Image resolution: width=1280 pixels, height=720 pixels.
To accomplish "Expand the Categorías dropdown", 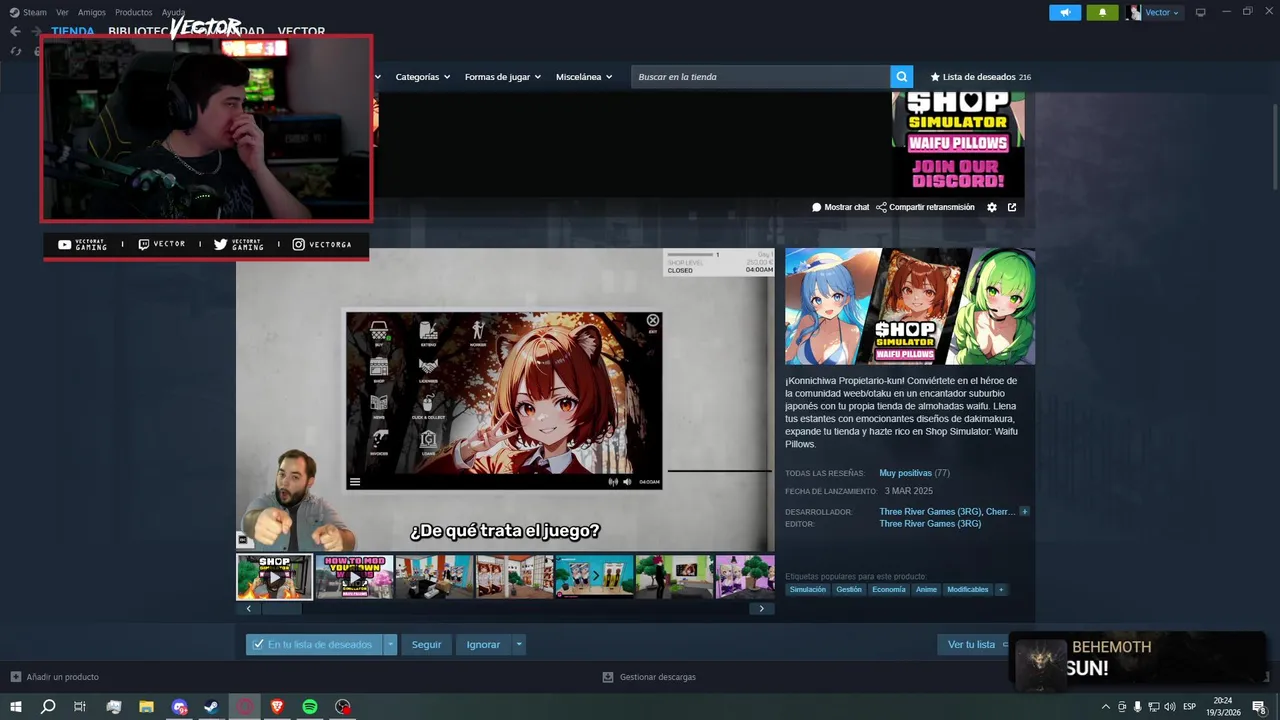I will click(x=422, y=77).
